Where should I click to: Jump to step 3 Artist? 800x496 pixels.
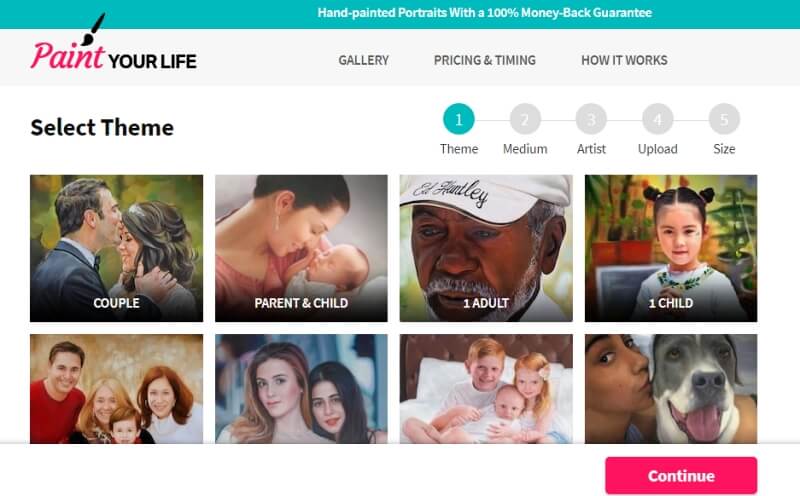(x=591, y=119)
